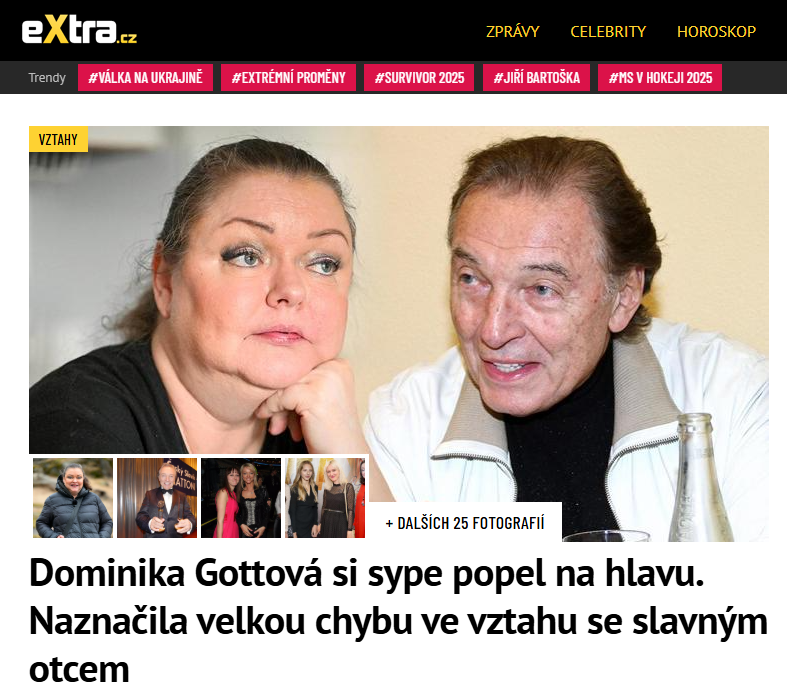Screen dimensions: 787x698
Task: Click + DALŠÍCH 25 FOTOGRAFIÍ gallery link
Action: point(465,523)
